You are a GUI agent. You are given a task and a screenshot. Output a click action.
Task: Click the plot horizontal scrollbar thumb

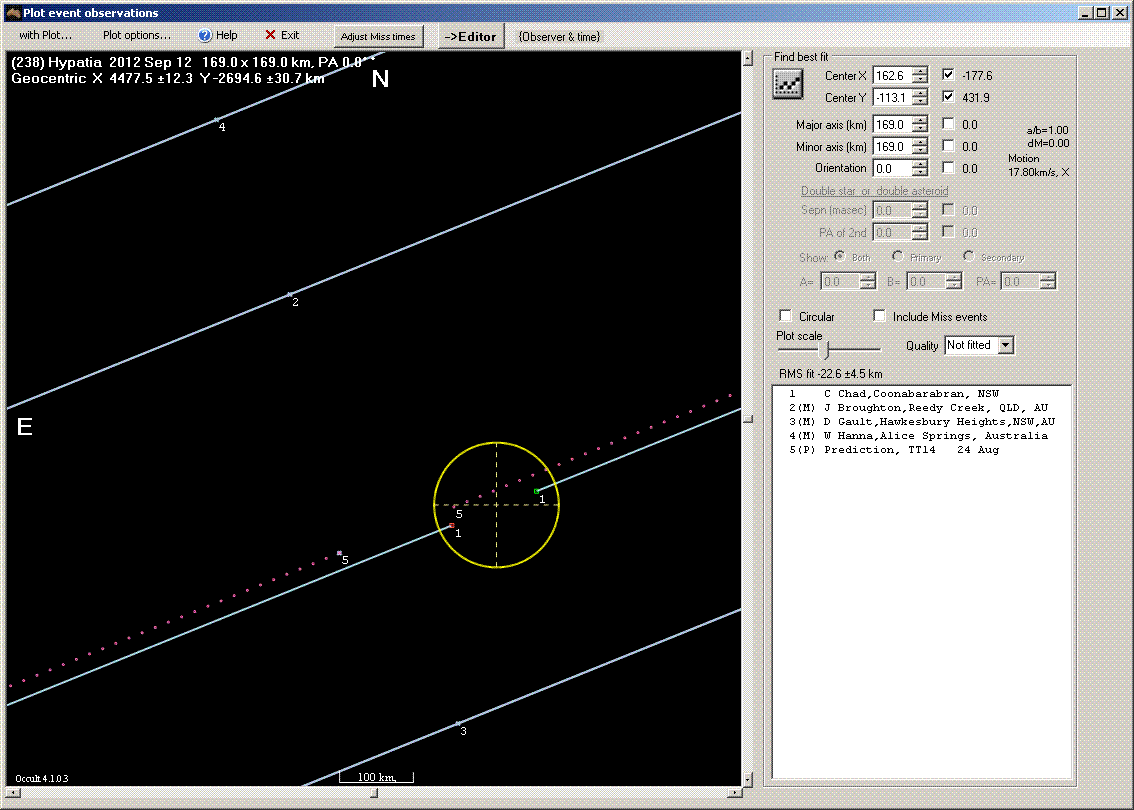374,793
